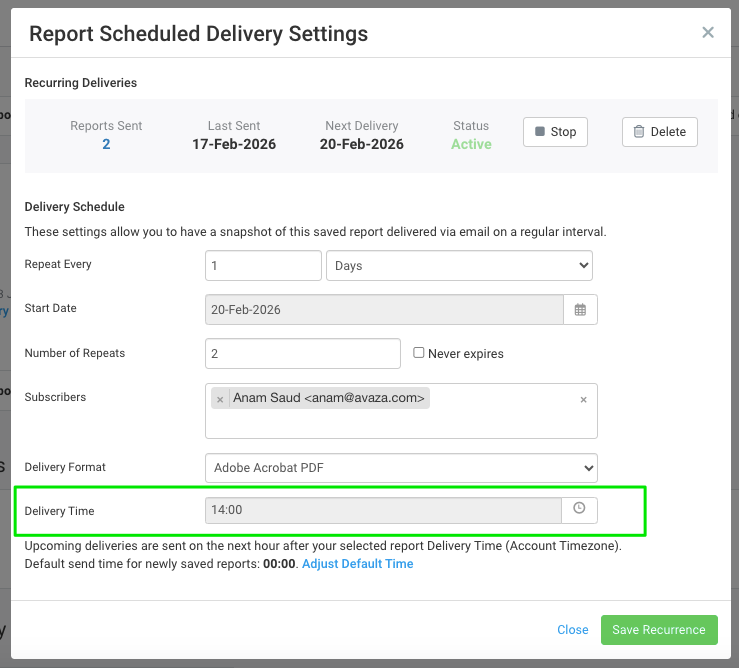Click the empty area of the Subscribers box
The image size is (739, 668).
tap(400, 424)
